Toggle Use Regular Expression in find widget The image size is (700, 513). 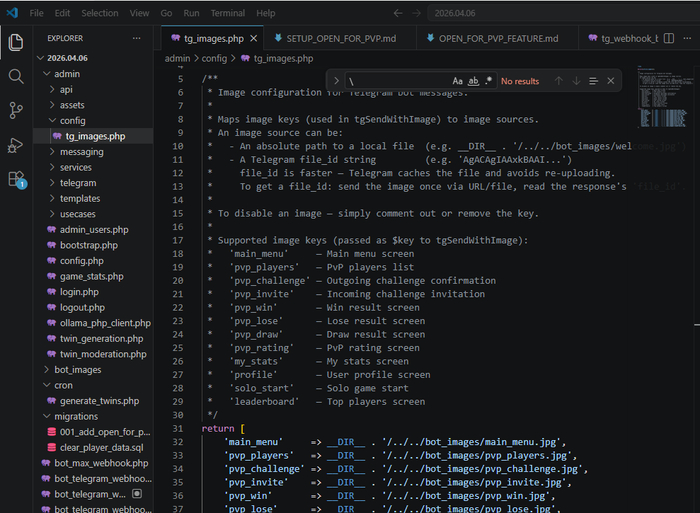488,81
